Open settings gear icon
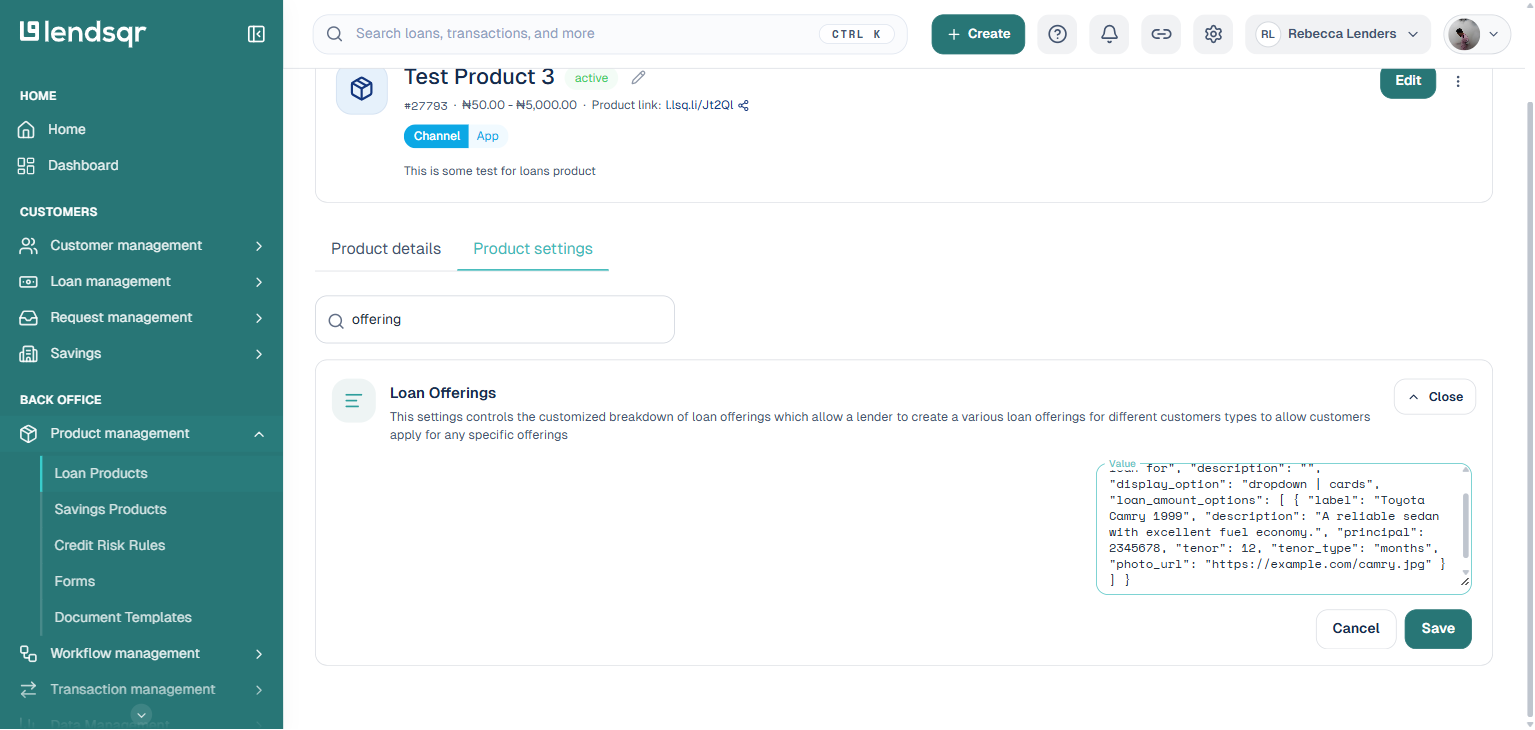 [x=1213, y=34]
